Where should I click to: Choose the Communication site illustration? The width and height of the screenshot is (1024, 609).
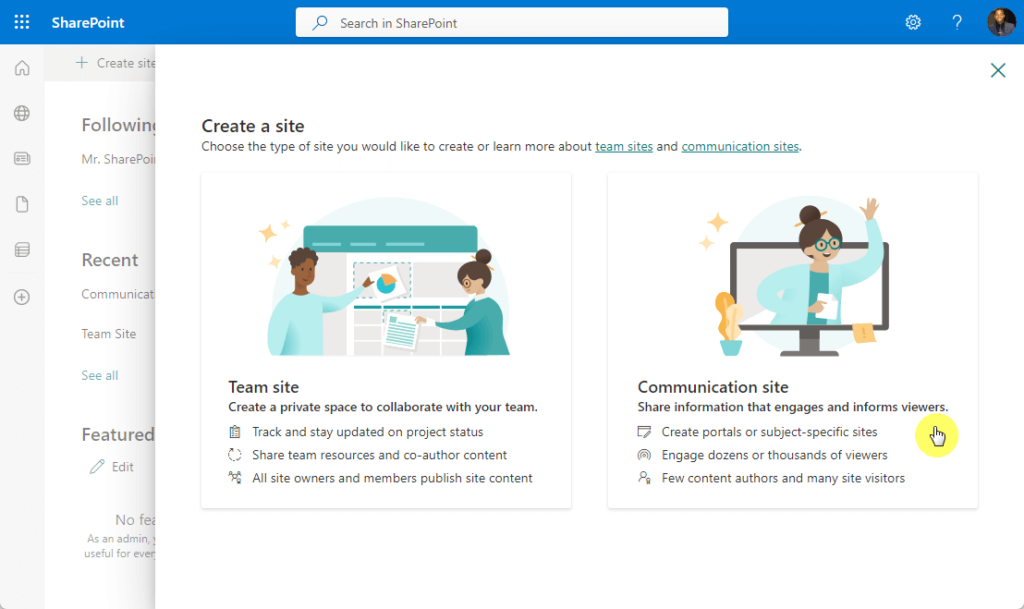[x=795, y=276]
